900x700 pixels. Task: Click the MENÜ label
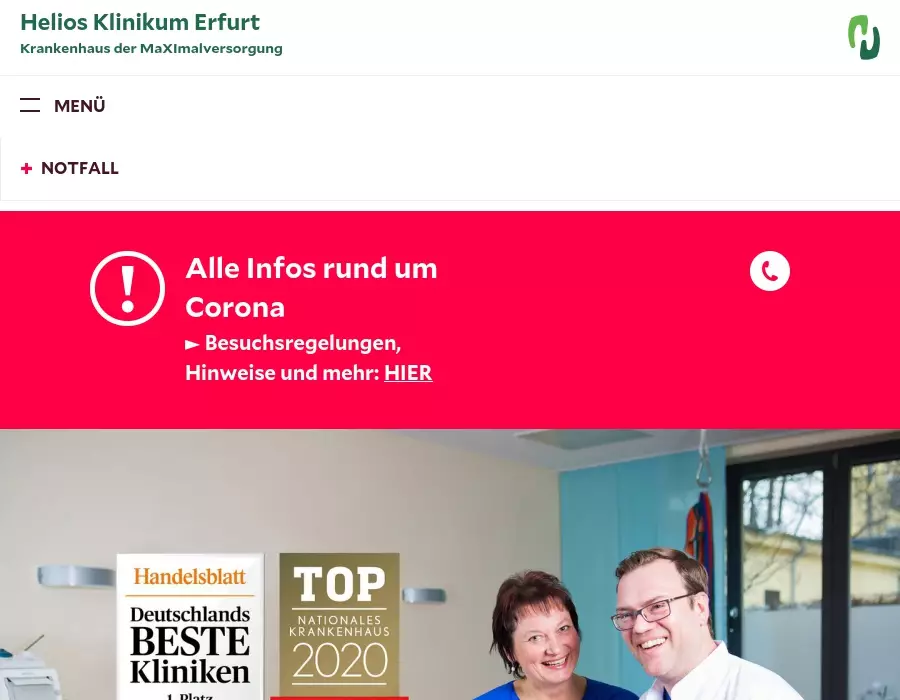(80, 106)
